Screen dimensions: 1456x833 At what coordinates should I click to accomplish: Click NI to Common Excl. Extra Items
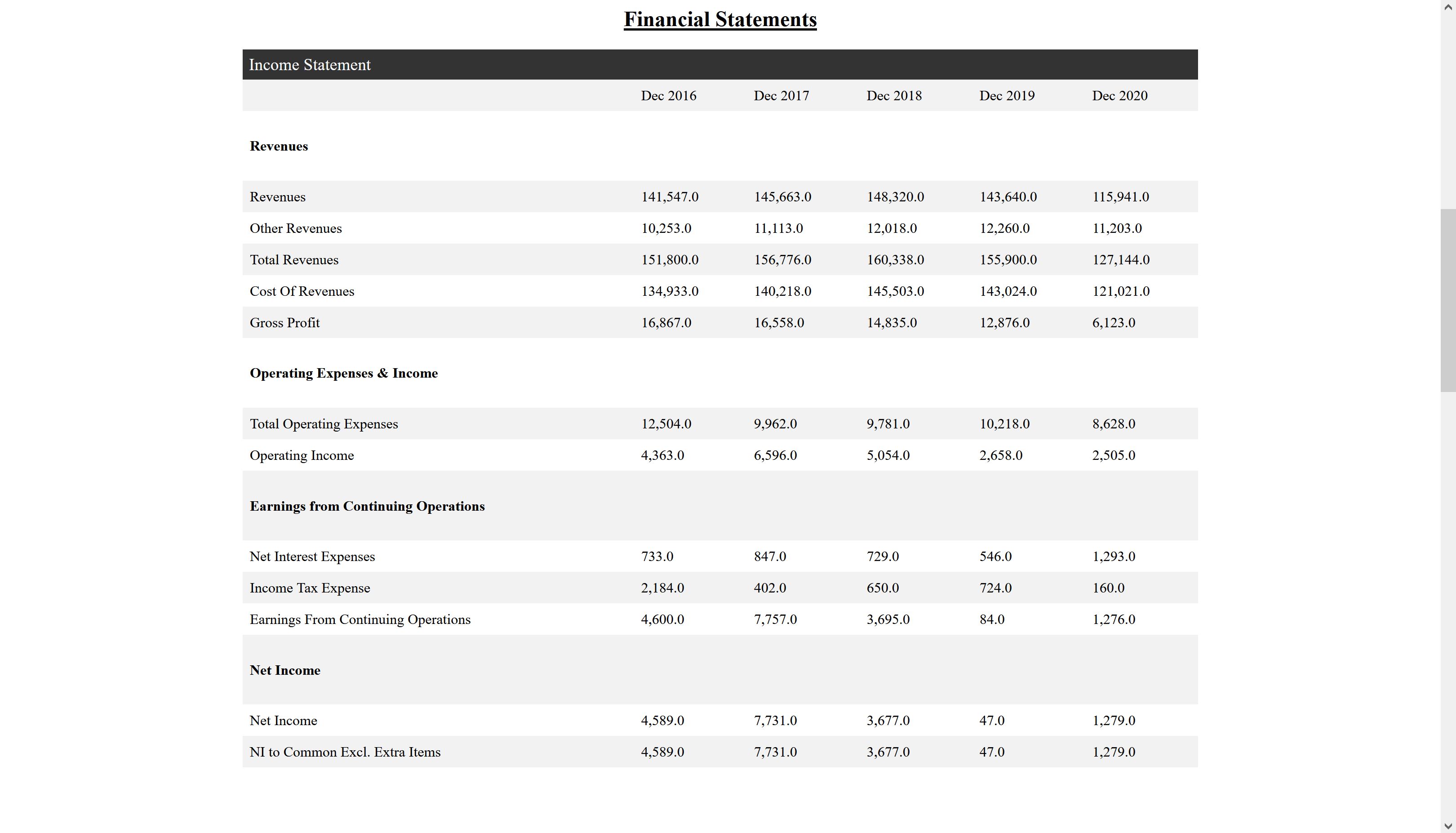point(345,752)
